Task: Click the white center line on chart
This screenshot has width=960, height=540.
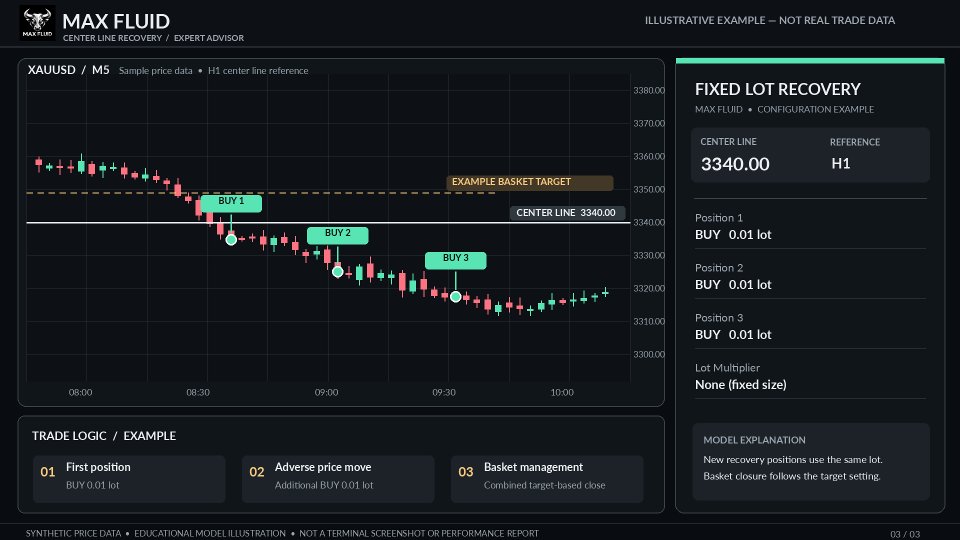Action: click(x=328, y=223)
